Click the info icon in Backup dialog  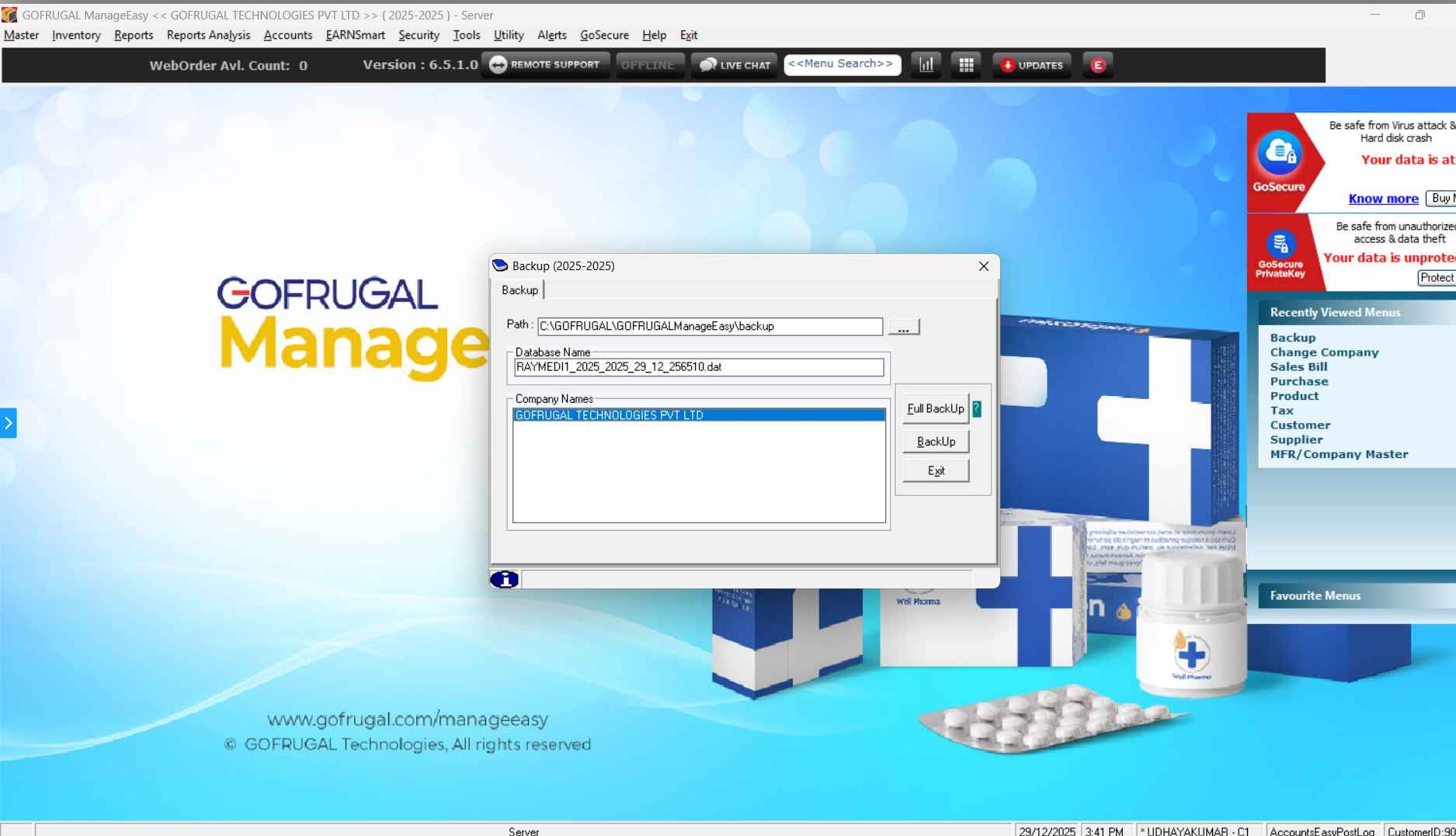point(504,579)
